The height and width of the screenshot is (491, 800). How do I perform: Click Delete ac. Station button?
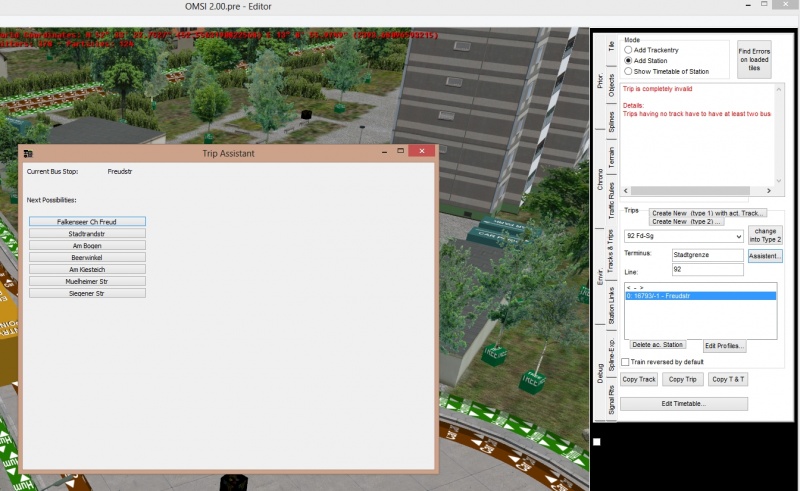(x=657, y=345)
